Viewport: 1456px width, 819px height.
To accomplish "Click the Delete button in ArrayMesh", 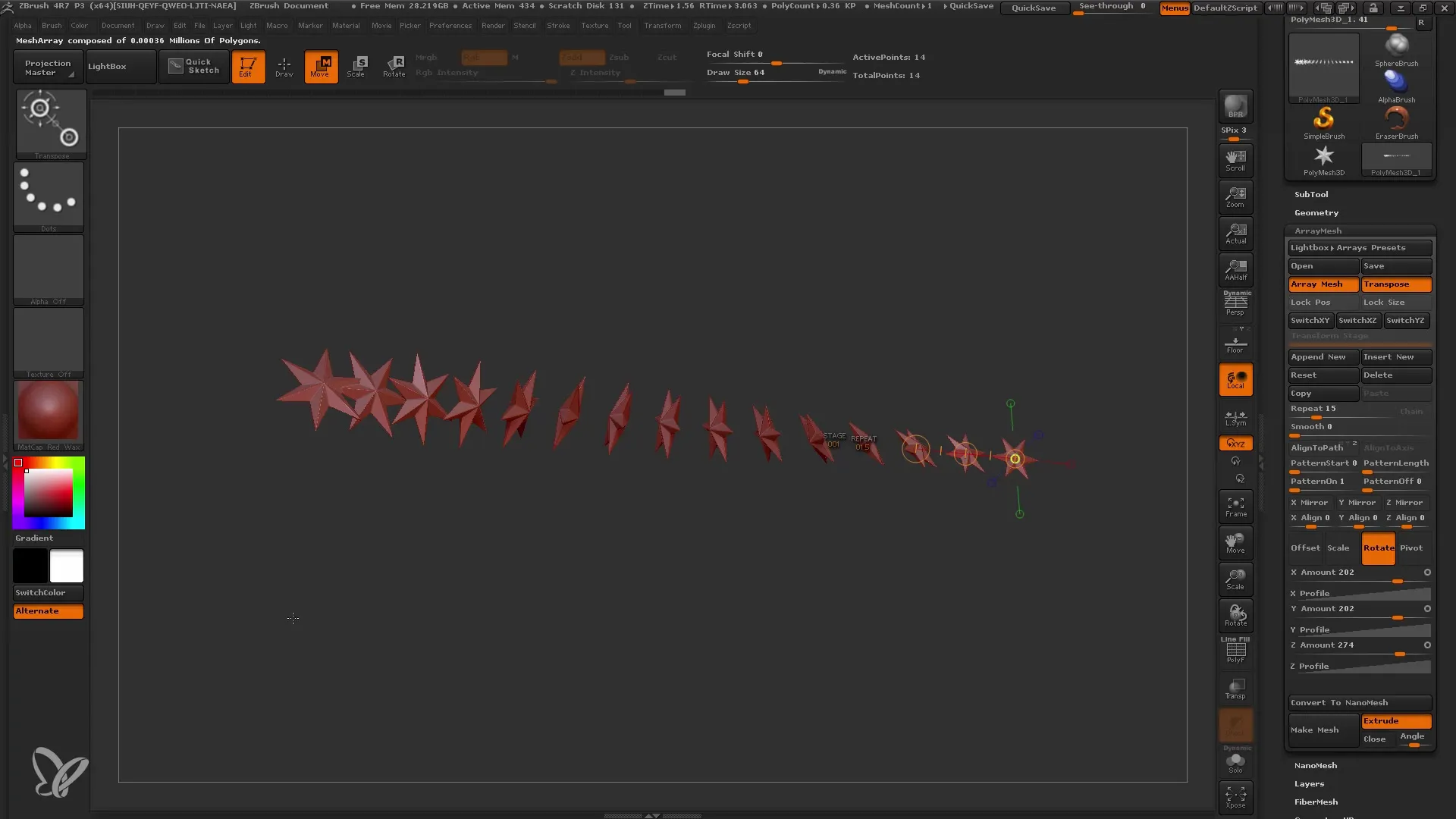I will coord(1395,374).
